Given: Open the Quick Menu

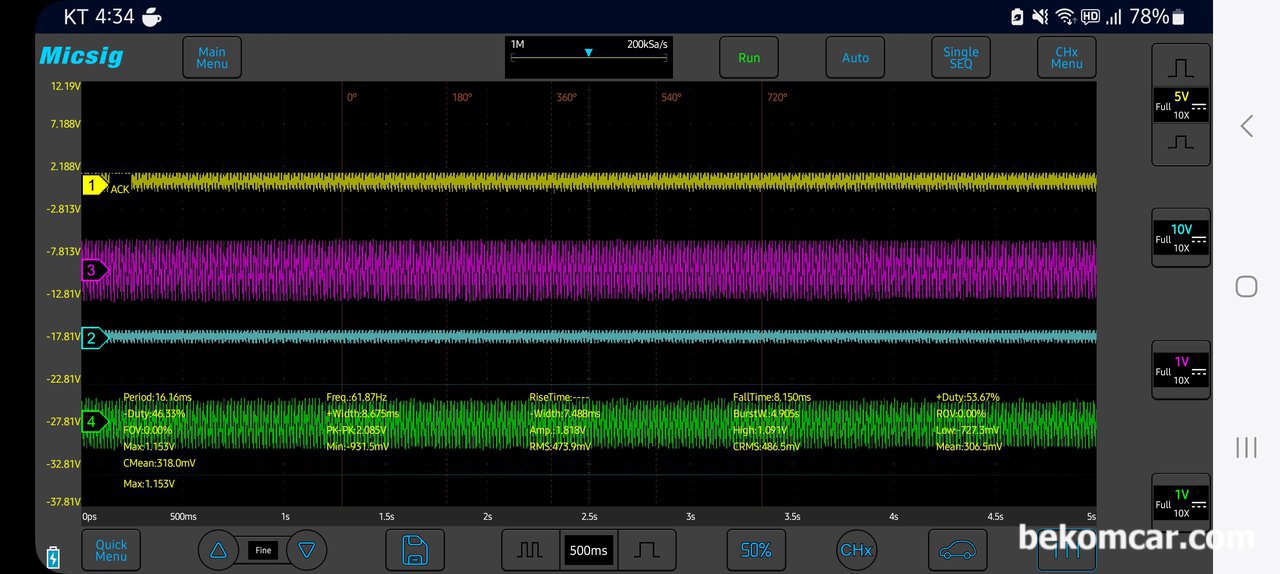Looking at the screenshot, I should (111, 551).
